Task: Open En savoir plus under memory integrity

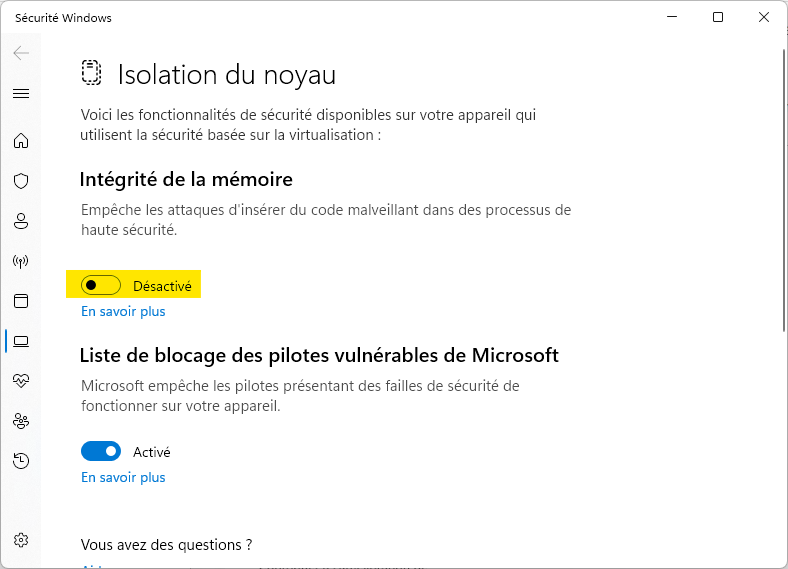Action: tap(123, 312)
